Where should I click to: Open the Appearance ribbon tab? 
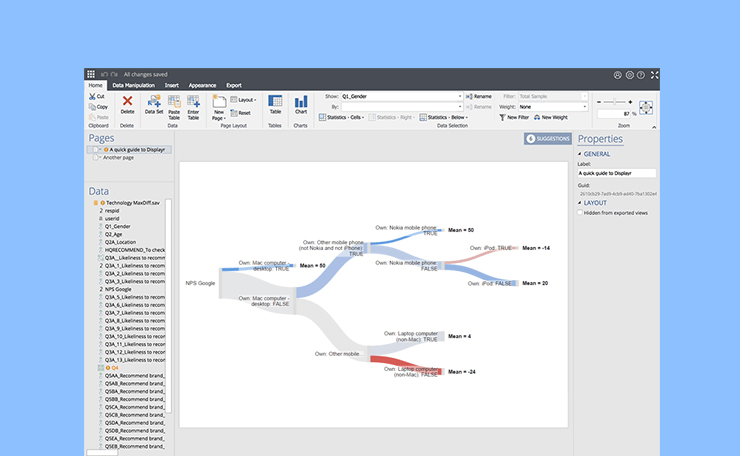click(202, 85)
